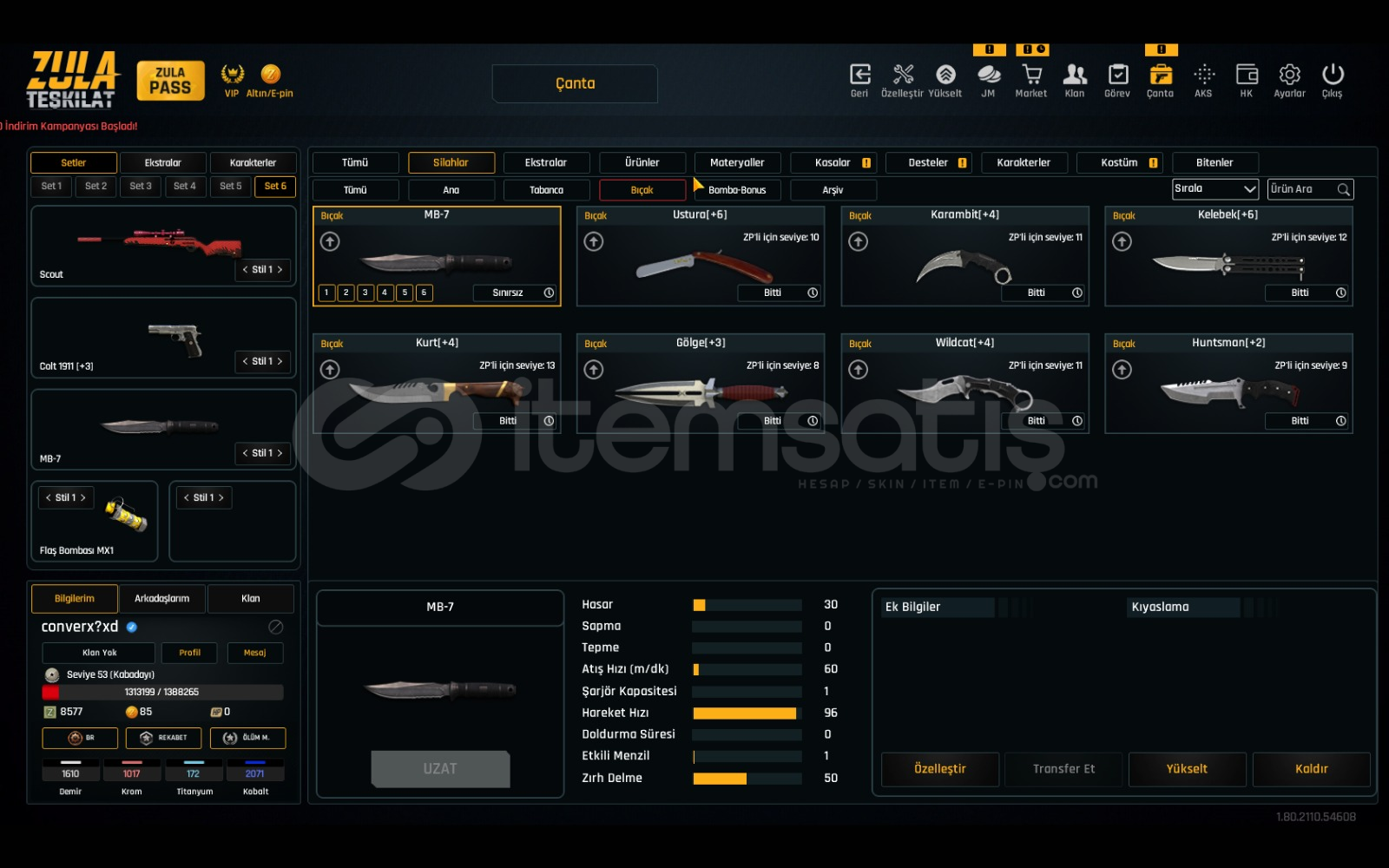This screenshot has height=868, width=1389.
Task: Select MB-7 skin slot 3
Action: point(365,293)
